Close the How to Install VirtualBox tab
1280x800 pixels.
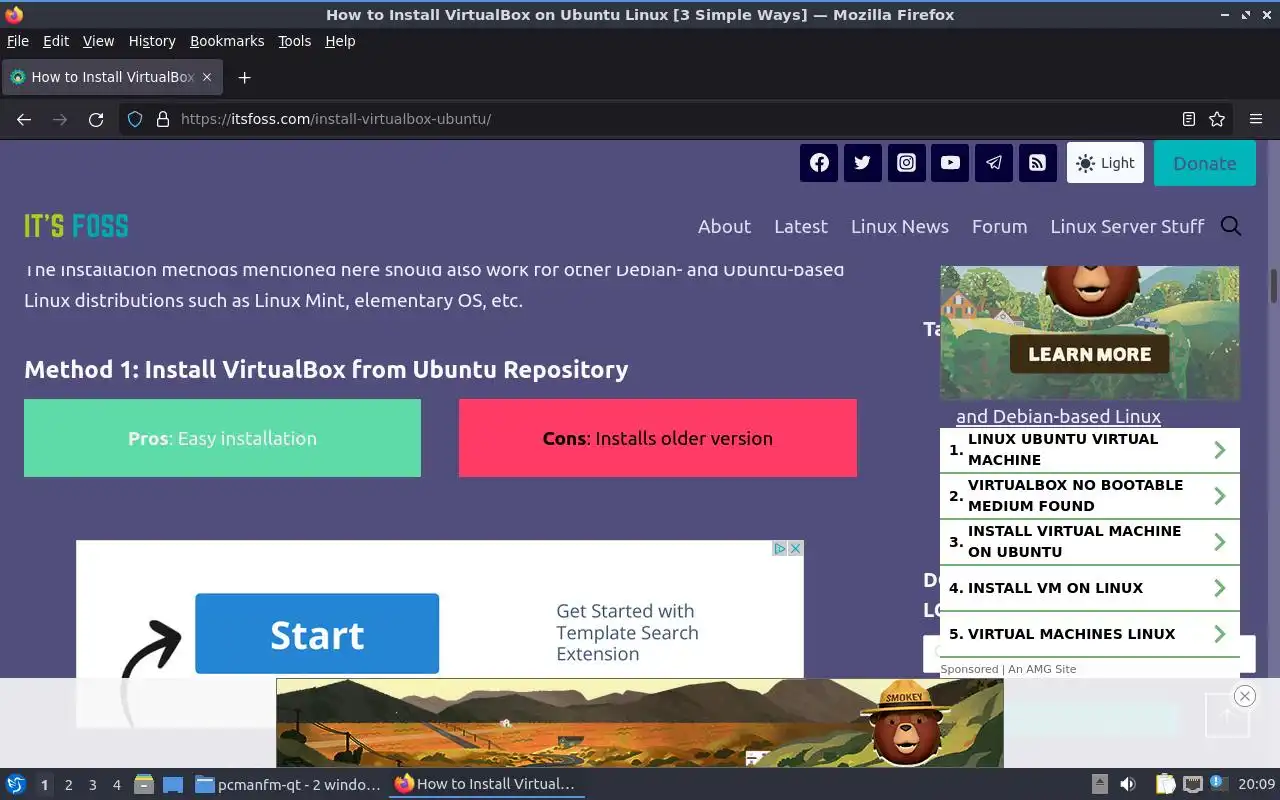tap(207, 77)
